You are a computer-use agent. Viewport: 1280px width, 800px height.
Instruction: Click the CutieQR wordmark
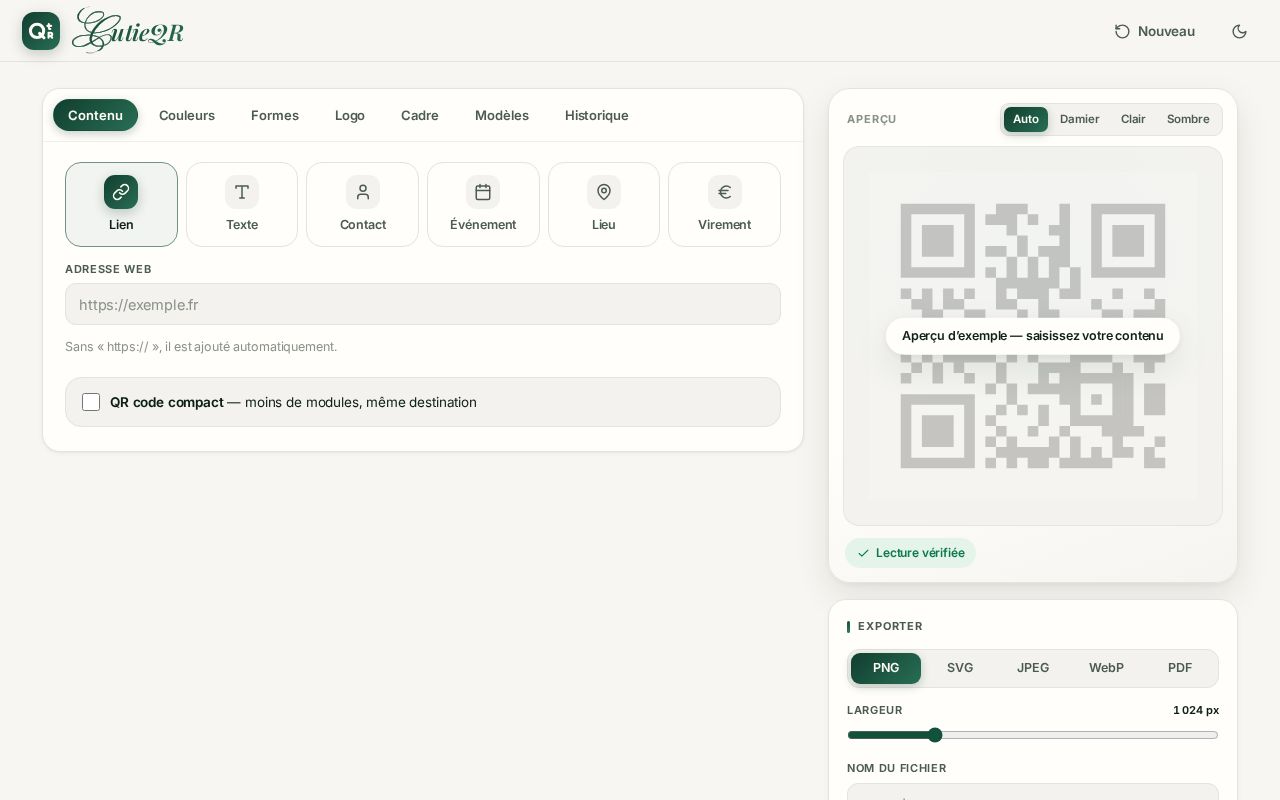click(x=128, y=31)
